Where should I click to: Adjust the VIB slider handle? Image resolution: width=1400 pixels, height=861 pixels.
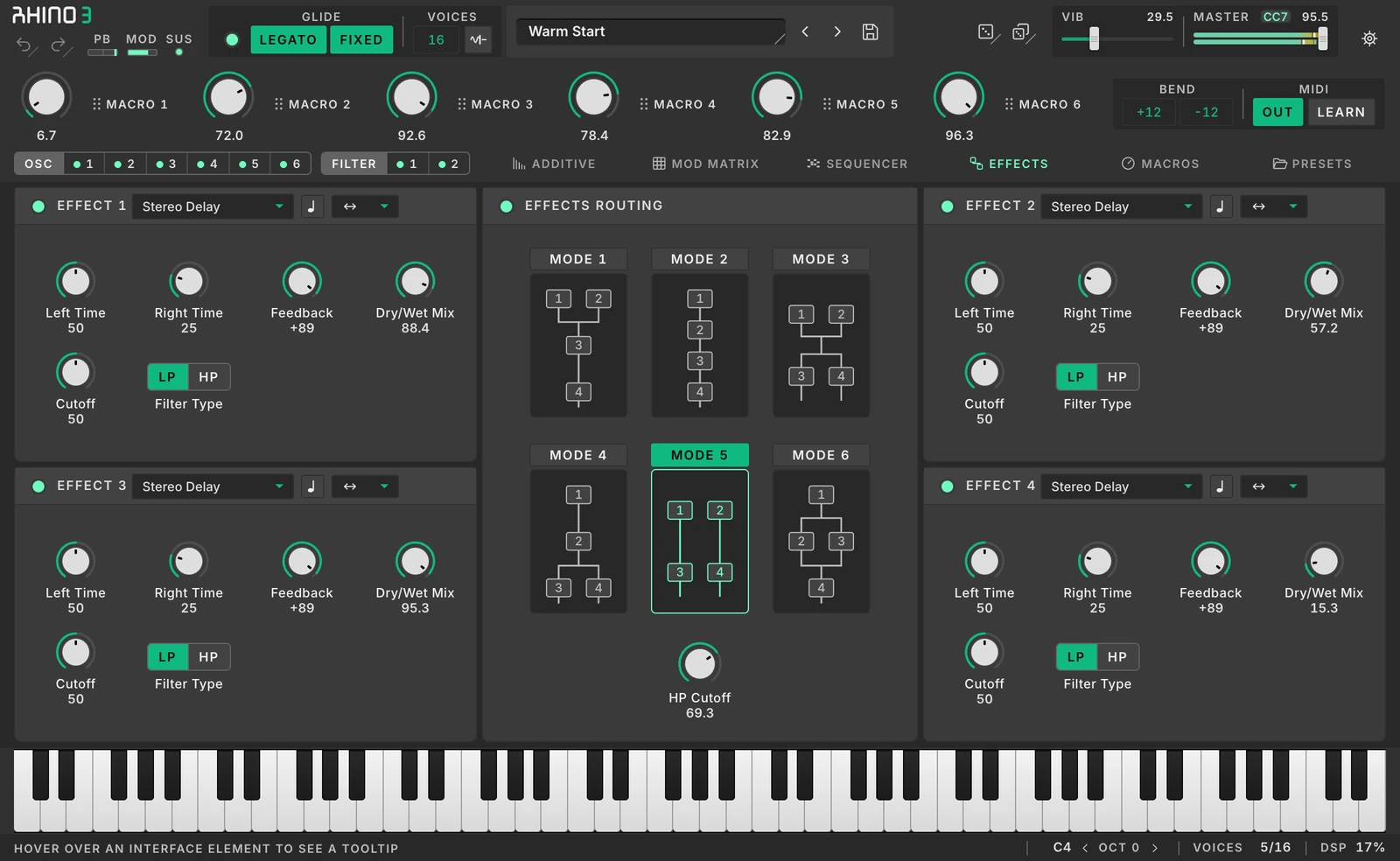(1094, 39)
